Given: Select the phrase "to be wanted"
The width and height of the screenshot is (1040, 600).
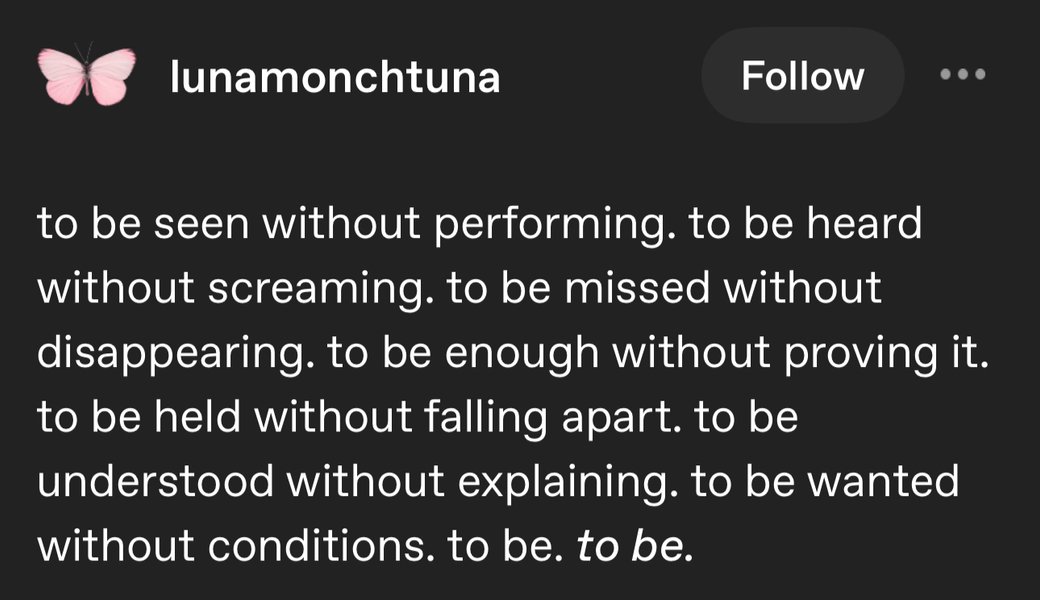Looking at the screenshot, I should pos(826,481).
